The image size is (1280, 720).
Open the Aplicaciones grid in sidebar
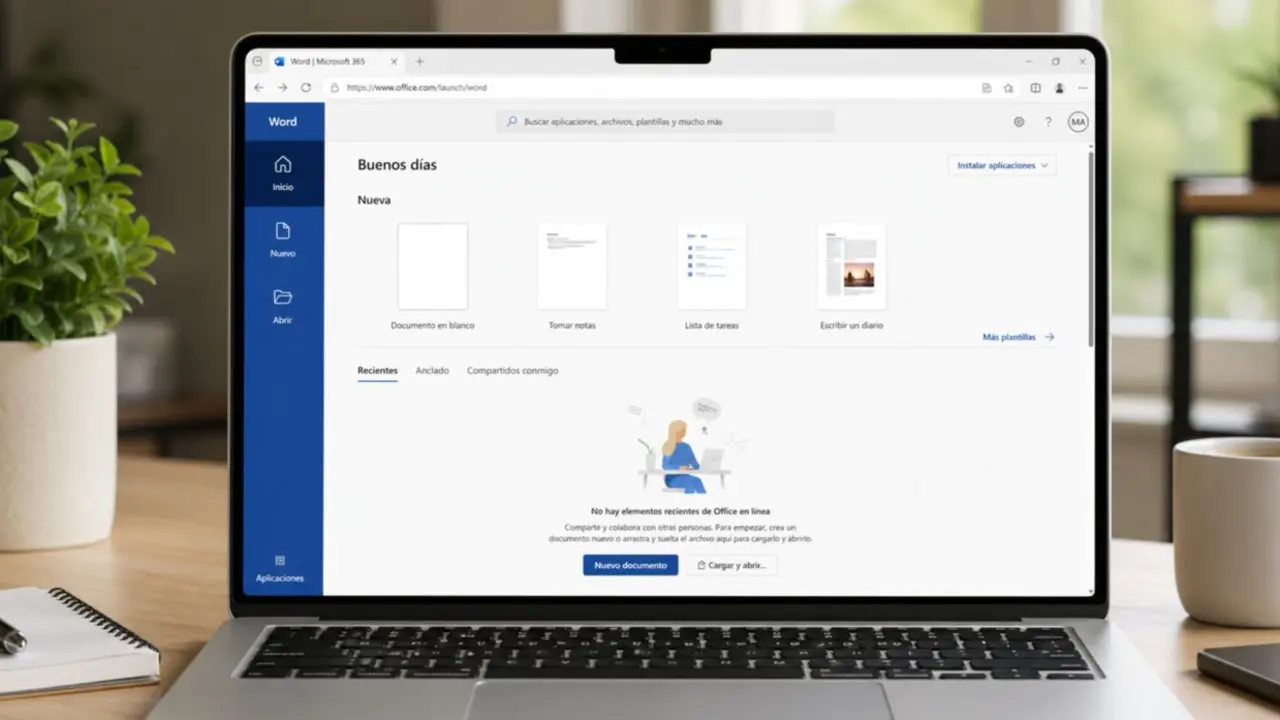280,568
